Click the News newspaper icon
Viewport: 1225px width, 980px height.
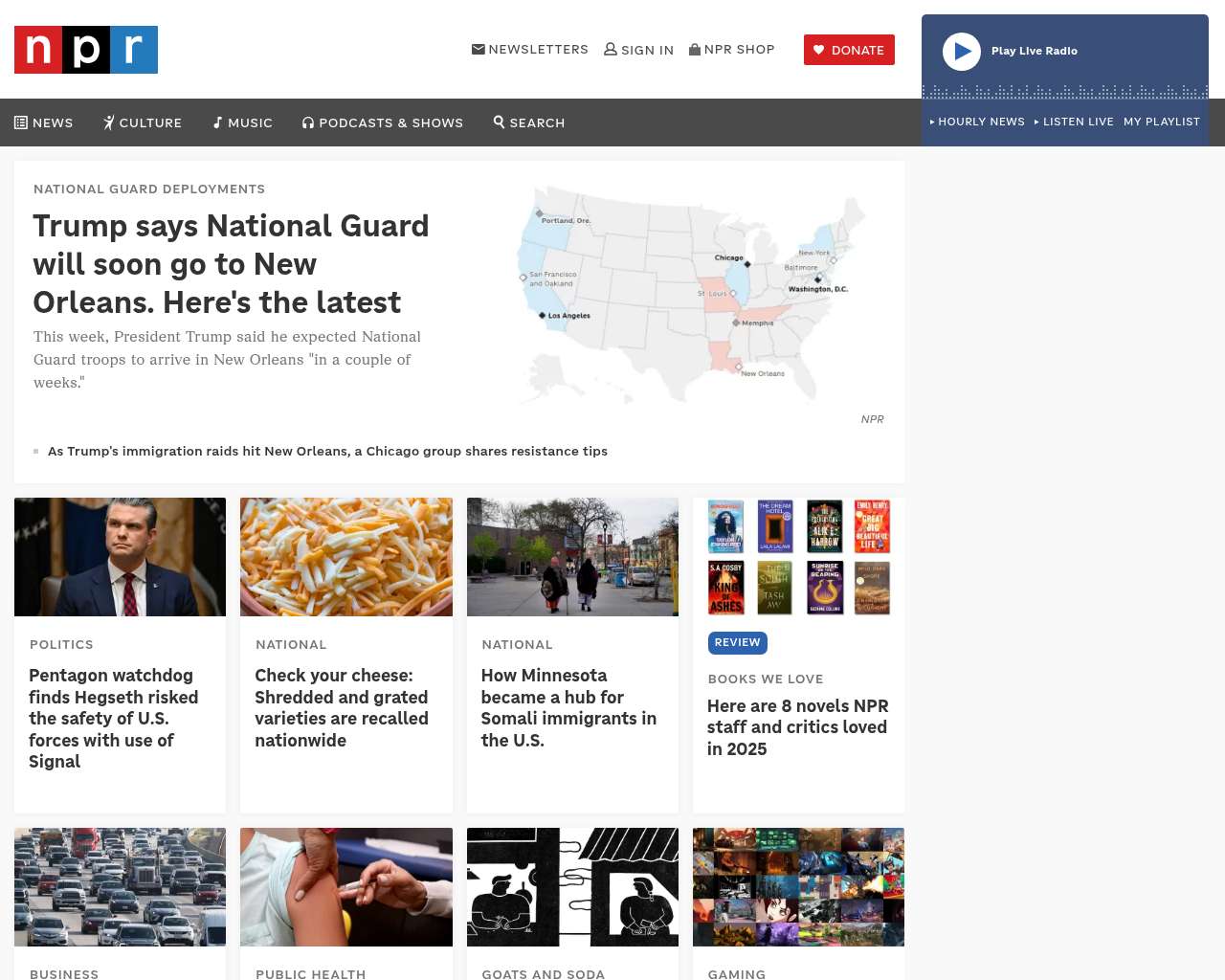point(21,122)
